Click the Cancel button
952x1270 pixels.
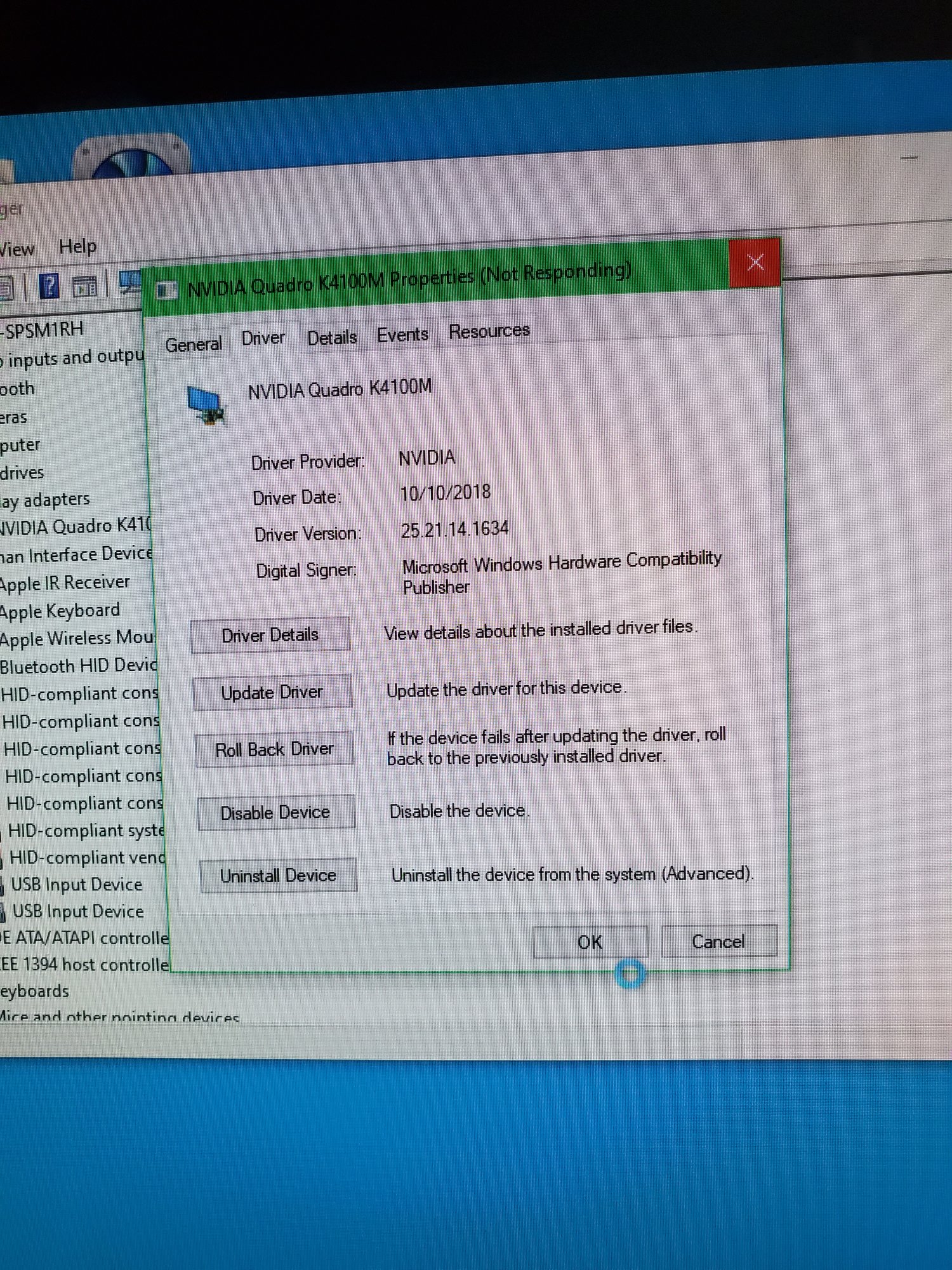[x=718, y=940]
